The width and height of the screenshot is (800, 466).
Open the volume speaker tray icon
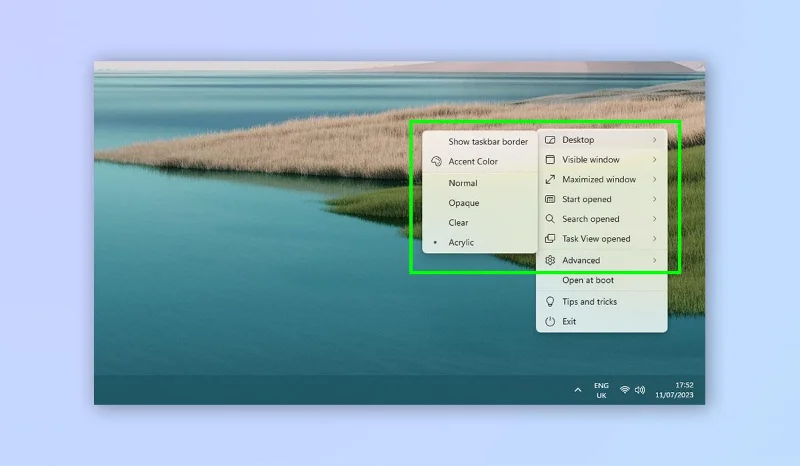(640, 390)
